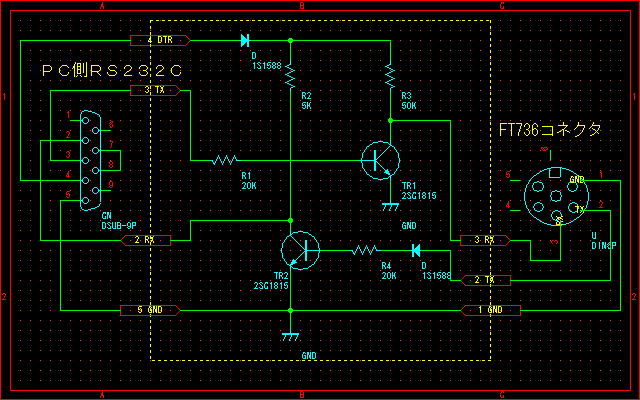This screenshot has width=640, height=400.
Task: Select the diode beside resistor R4
Action: (x=414, y=250)
